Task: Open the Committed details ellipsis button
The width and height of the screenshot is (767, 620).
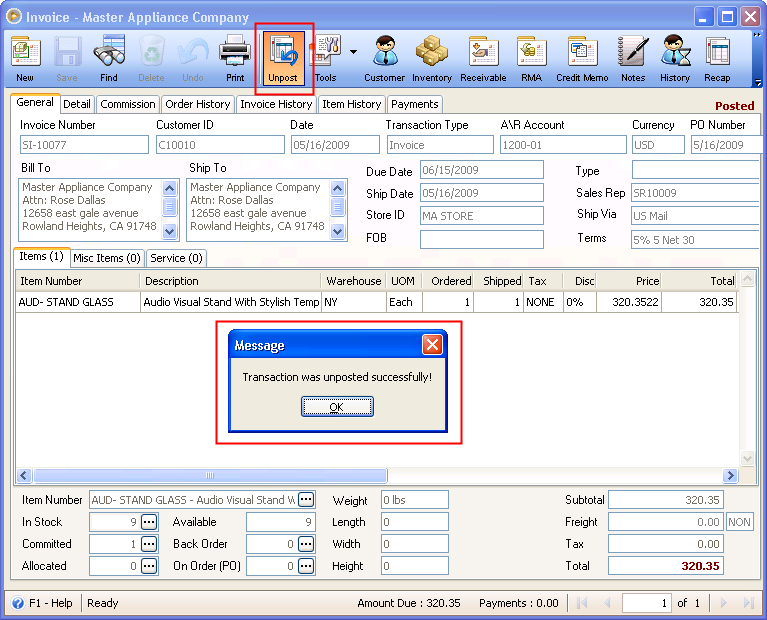Action: click(x=149, y=544)
